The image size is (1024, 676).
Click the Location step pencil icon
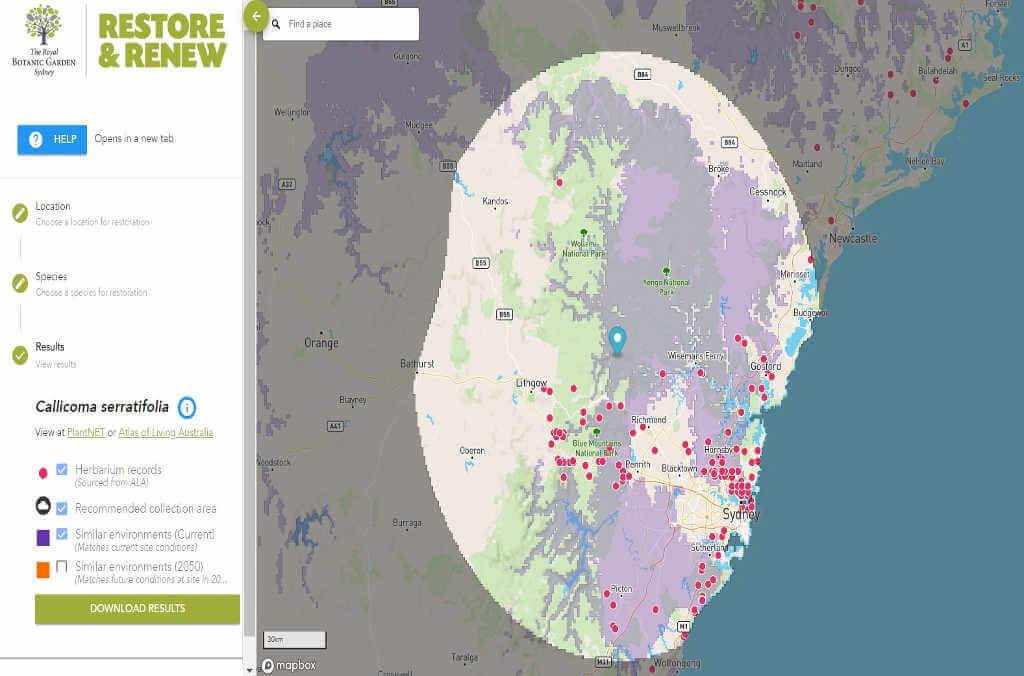(20, 213)
